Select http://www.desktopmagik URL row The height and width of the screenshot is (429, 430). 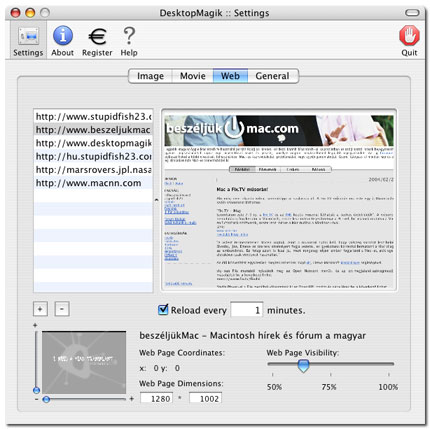pyautogui.click(x=93, y=143)
